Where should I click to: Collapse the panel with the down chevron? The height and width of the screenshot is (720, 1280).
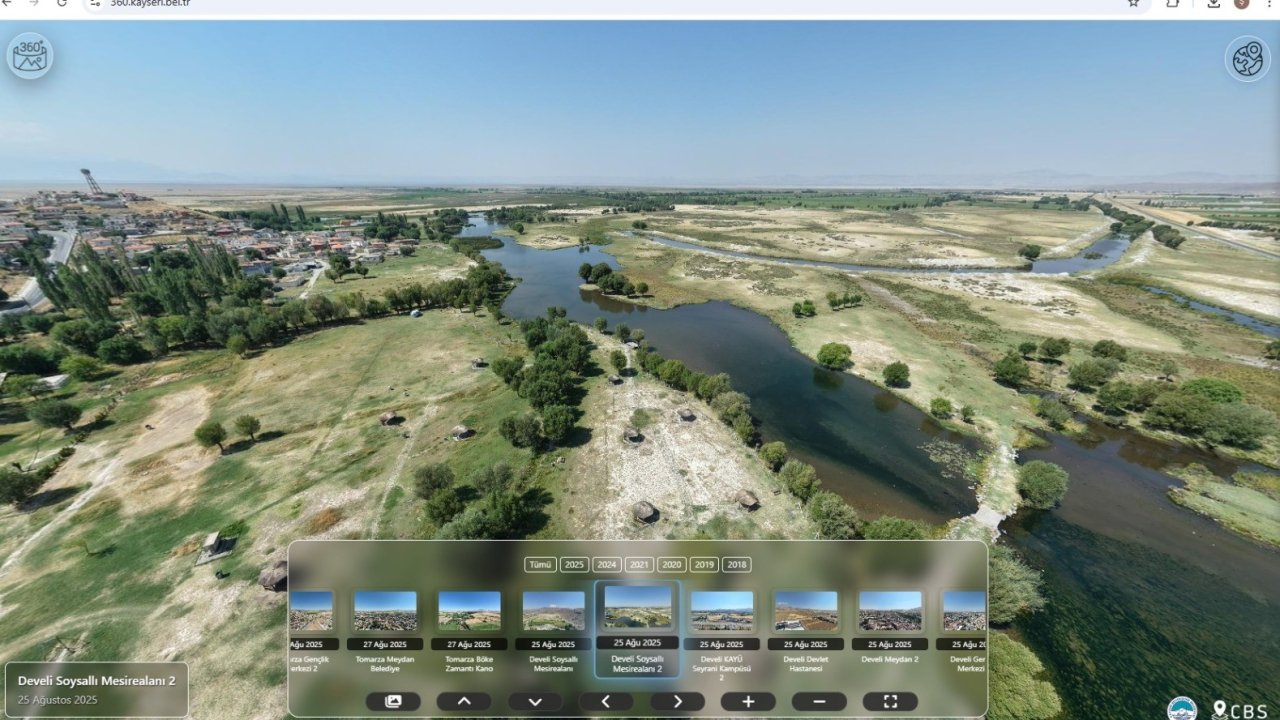[535, 700]
